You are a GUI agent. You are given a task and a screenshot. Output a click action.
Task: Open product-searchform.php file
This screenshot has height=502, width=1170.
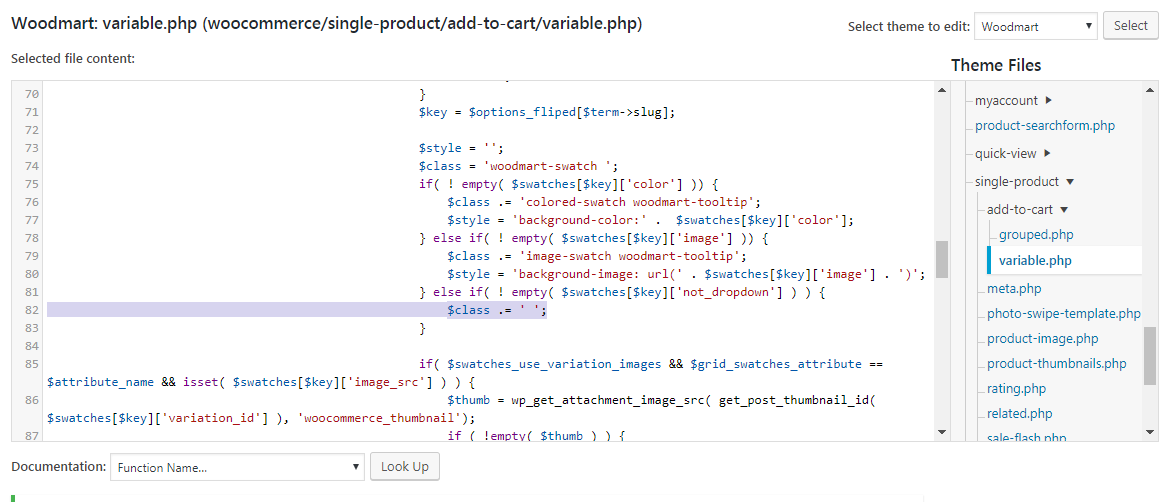tap(1044, 126)
